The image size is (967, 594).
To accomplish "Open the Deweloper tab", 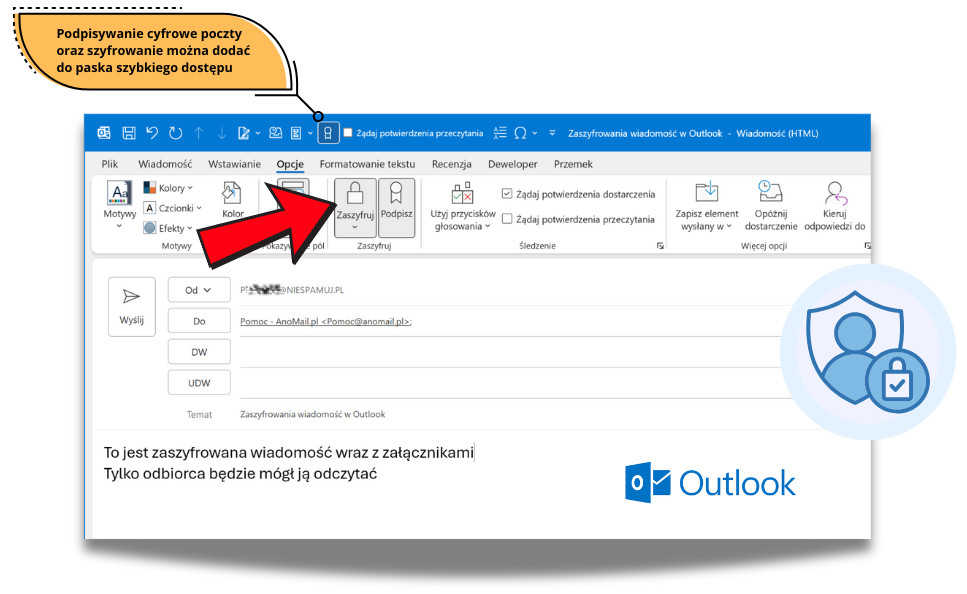I will pyautogui.click(x=512, y=164).
